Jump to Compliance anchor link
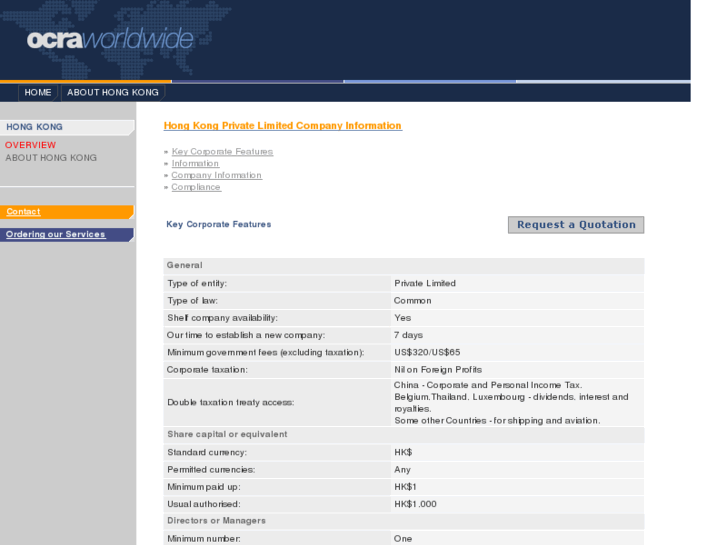This screenshot has height=545, width=727. coord(196,187)
